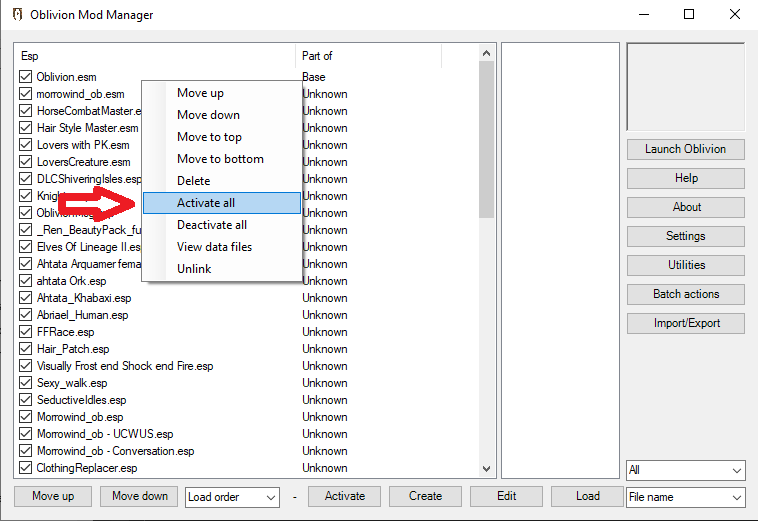Select Activate all in context menu

206,203
